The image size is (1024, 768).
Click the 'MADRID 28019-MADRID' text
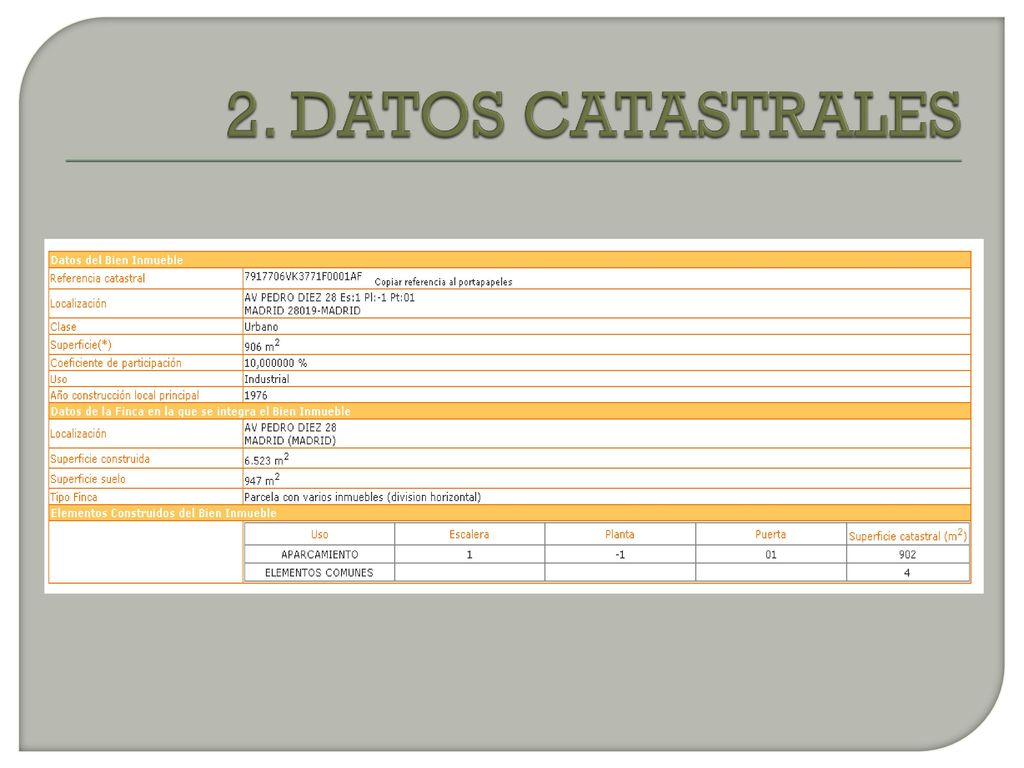pyautogui.click(x=302, y=310)
